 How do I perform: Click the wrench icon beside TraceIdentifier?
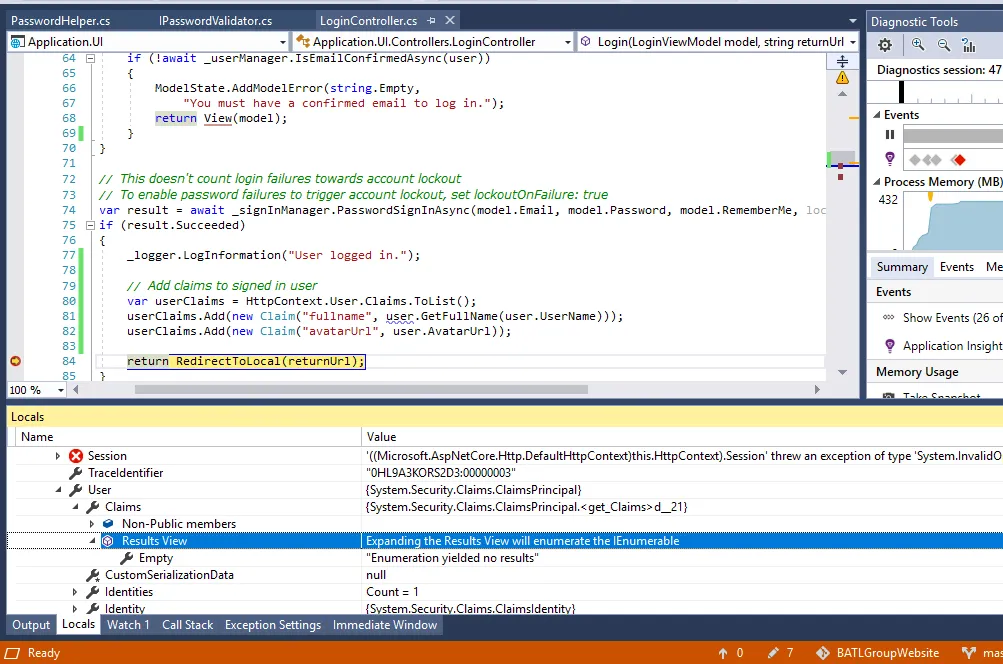75,473
